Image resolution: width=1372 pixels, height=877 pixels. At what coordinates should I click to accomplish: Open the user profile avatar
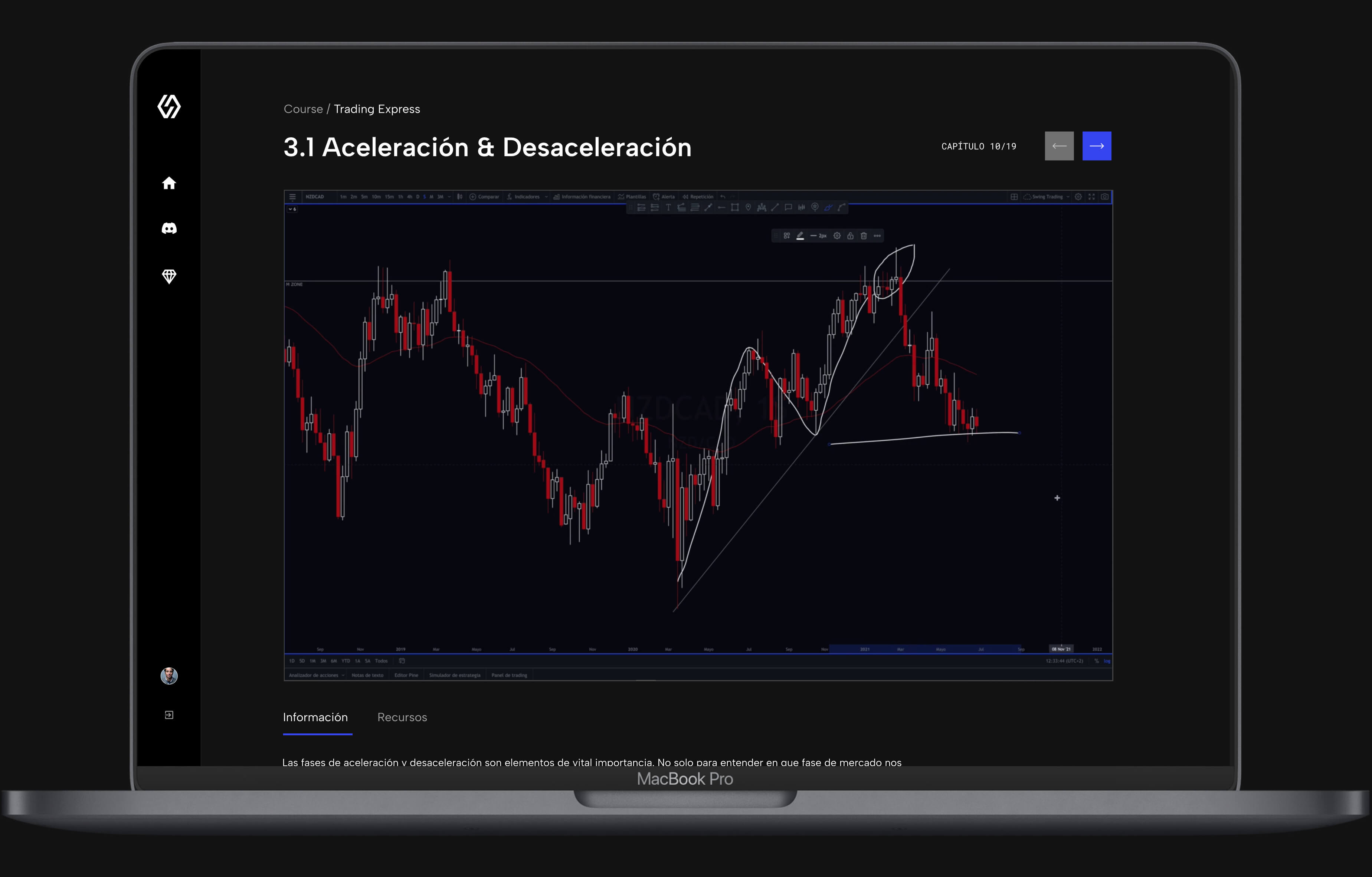(168, 676)
